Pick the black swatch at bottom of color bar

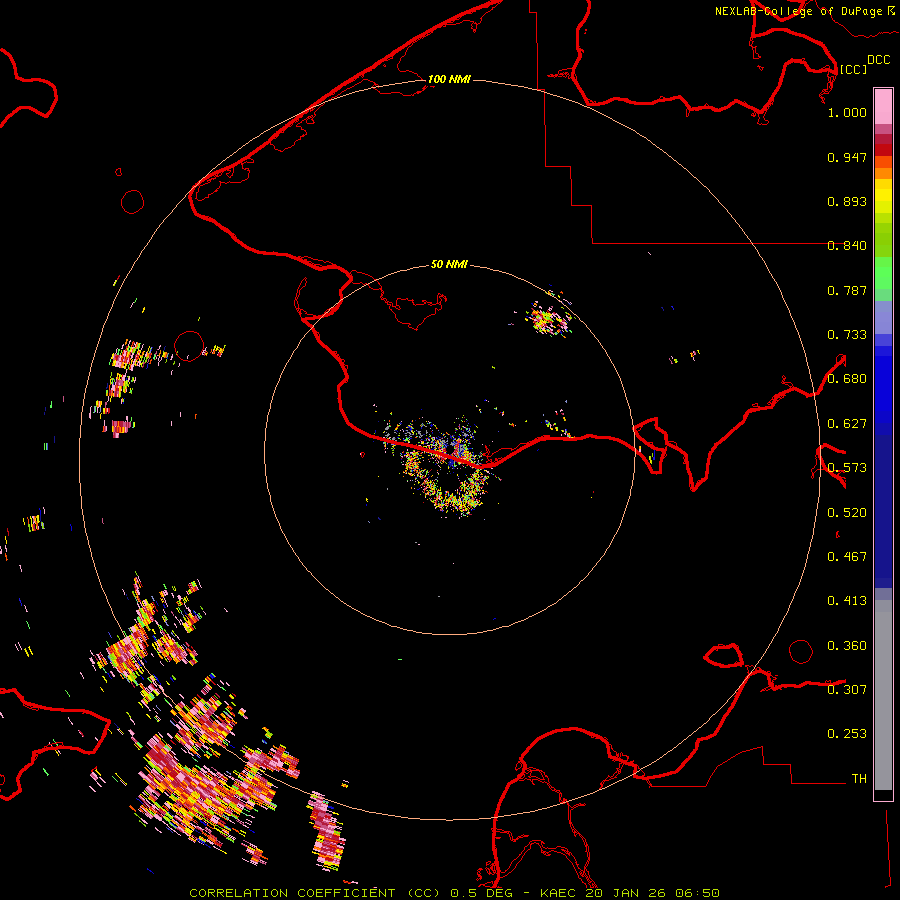(x=883, y=795)
